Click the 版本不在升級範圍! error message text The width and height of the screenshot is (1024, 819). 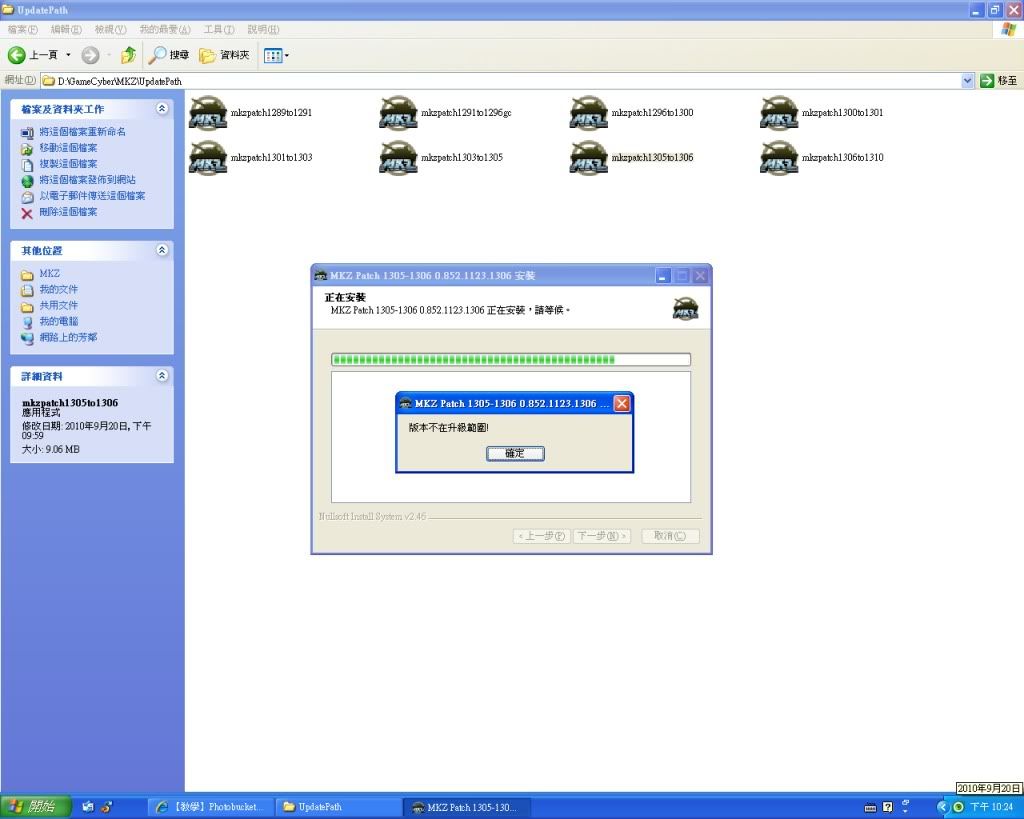(x=449, y=428)
